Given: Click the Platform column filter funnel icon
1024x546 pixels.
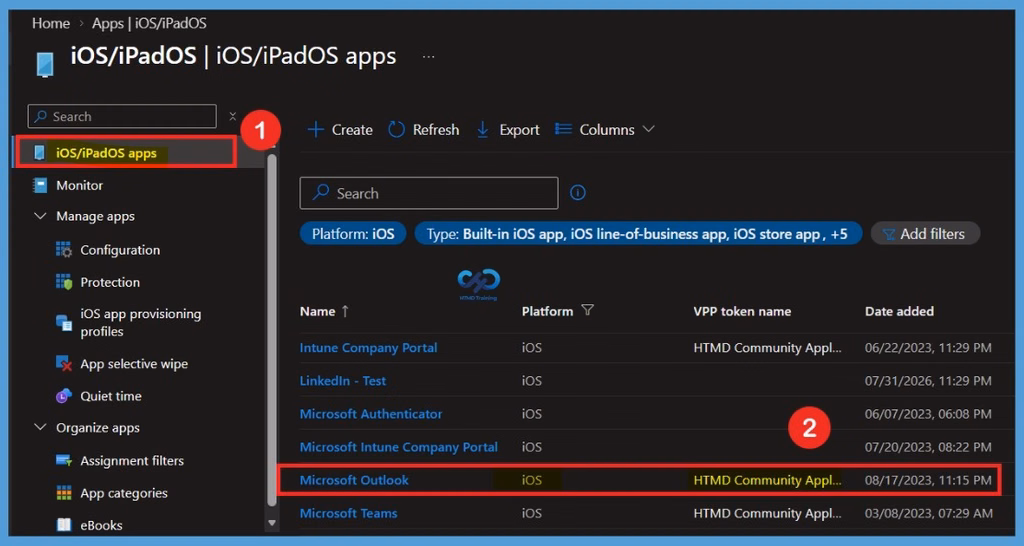Looking at the screenshot, I should point(587,310).
